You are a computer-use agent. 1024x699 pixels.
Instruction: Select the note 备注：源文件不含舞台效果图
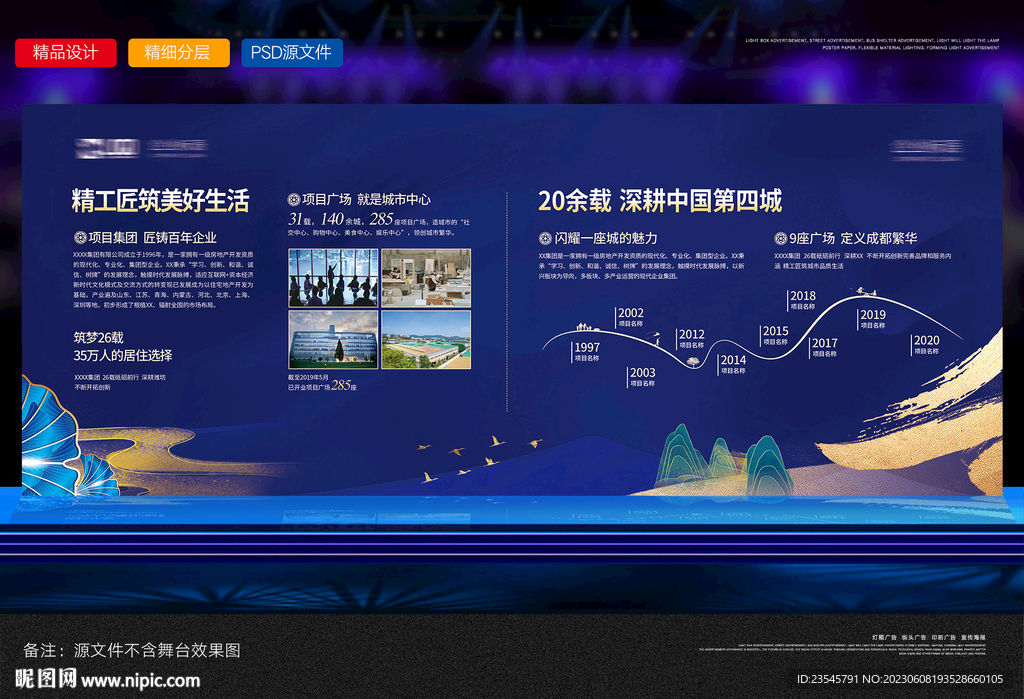pos(132,650)
